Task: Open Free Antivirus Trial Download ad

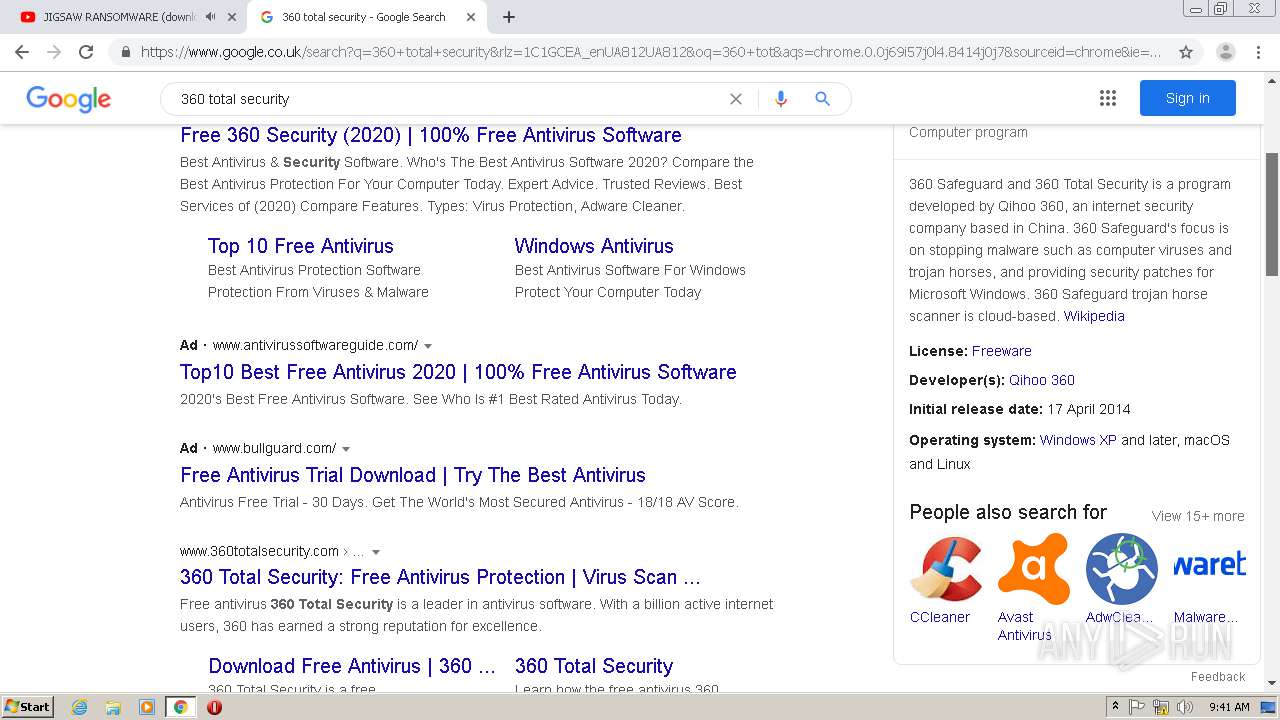Action: coord(413,475)
